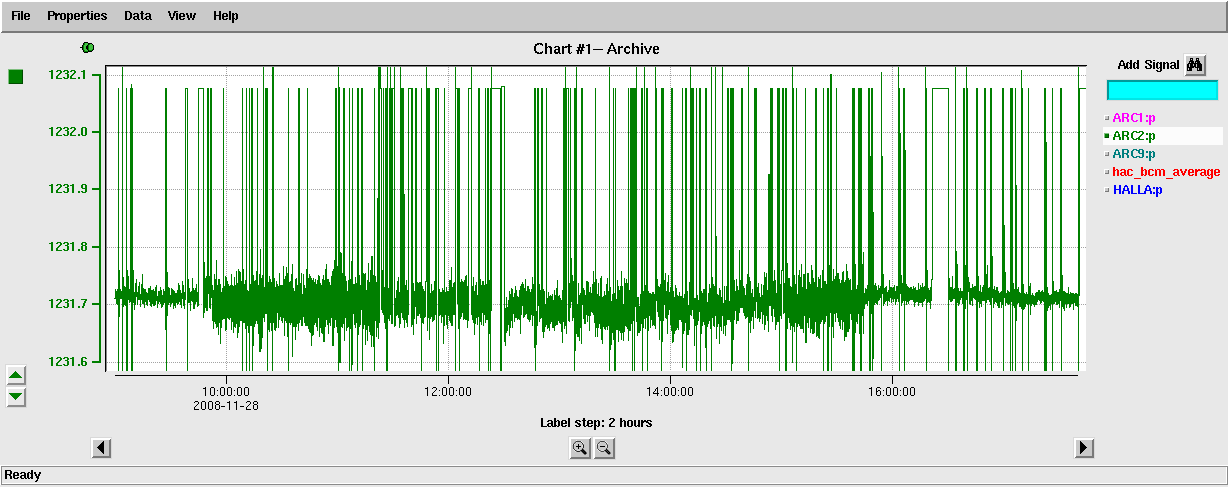The image size is (1228, 487).
Task: Click the Add Signal label
Action: click(1148, 65)
